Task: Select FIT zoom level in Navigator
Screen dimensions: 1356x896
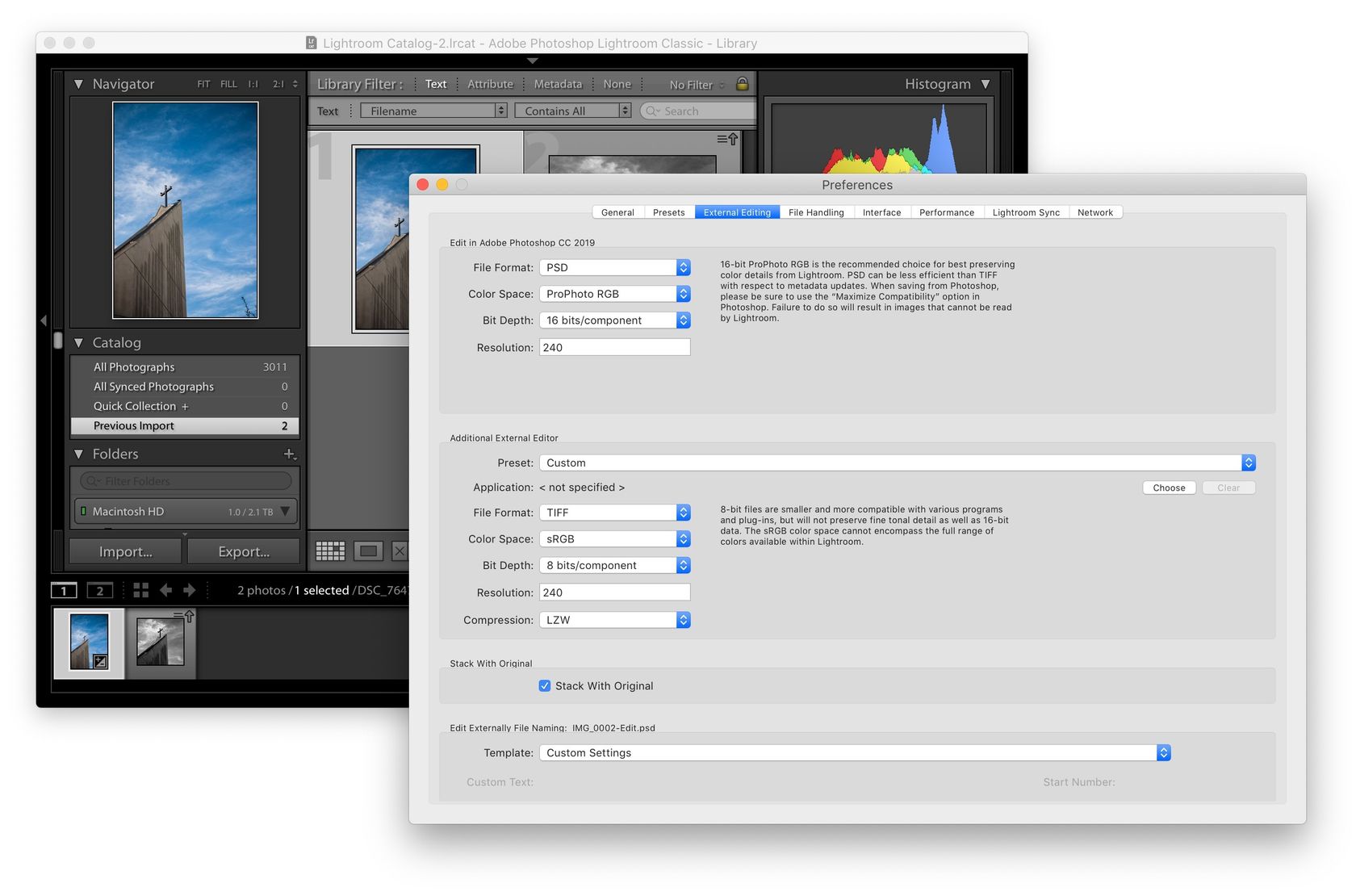Action: 203,84
